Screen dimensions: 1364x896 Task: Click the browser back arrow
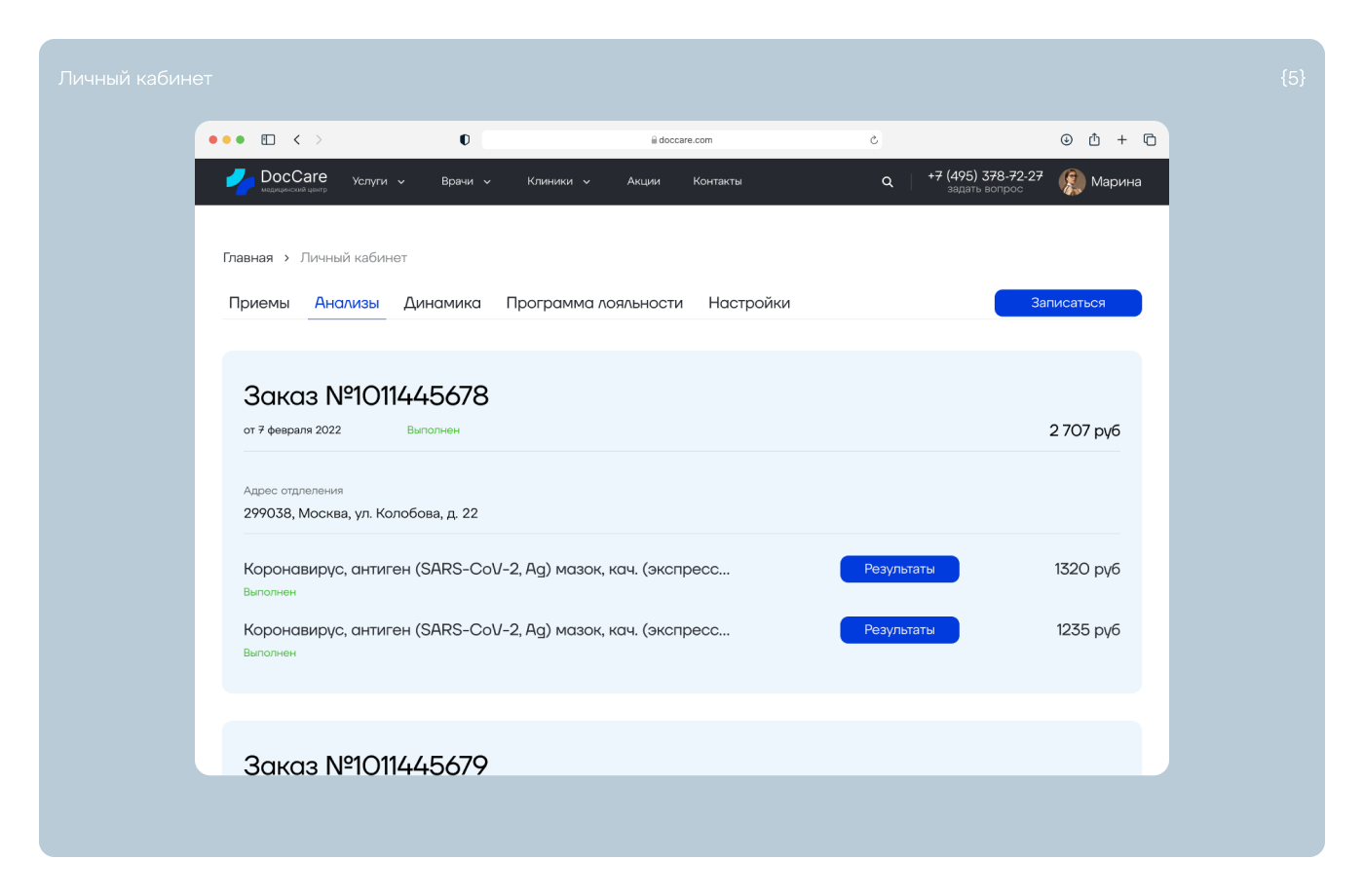click(x=297, y=140)
